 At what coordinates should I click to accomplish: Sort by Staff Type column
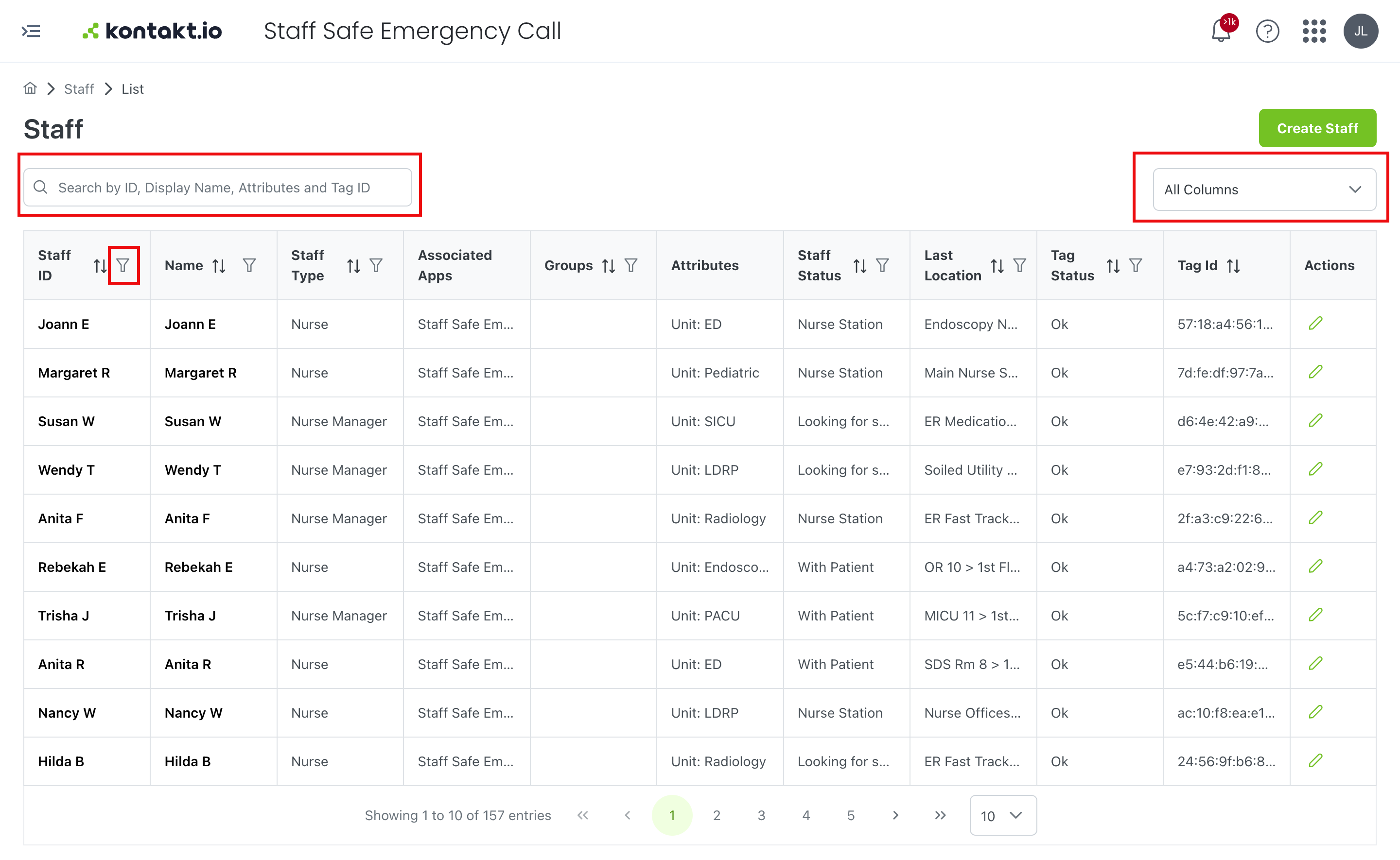tap(353, 266)
